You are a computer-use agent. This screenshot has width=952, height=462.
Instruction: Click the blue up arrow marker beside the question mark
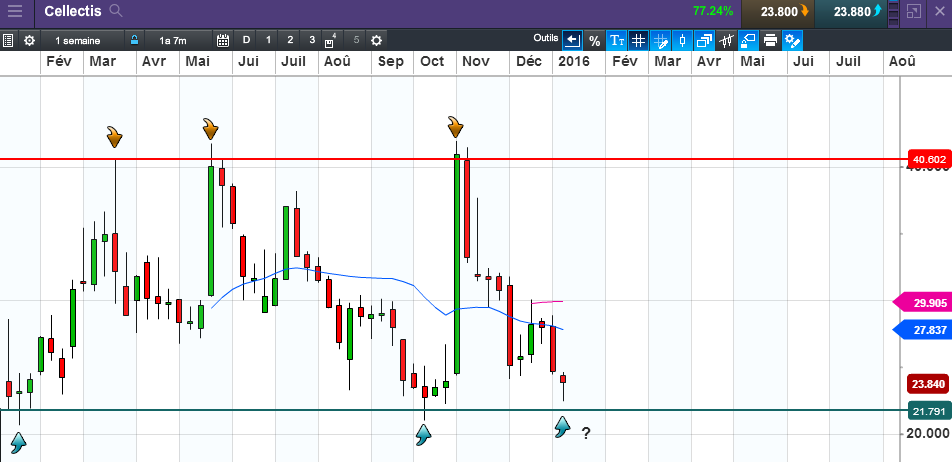point(563,427)
